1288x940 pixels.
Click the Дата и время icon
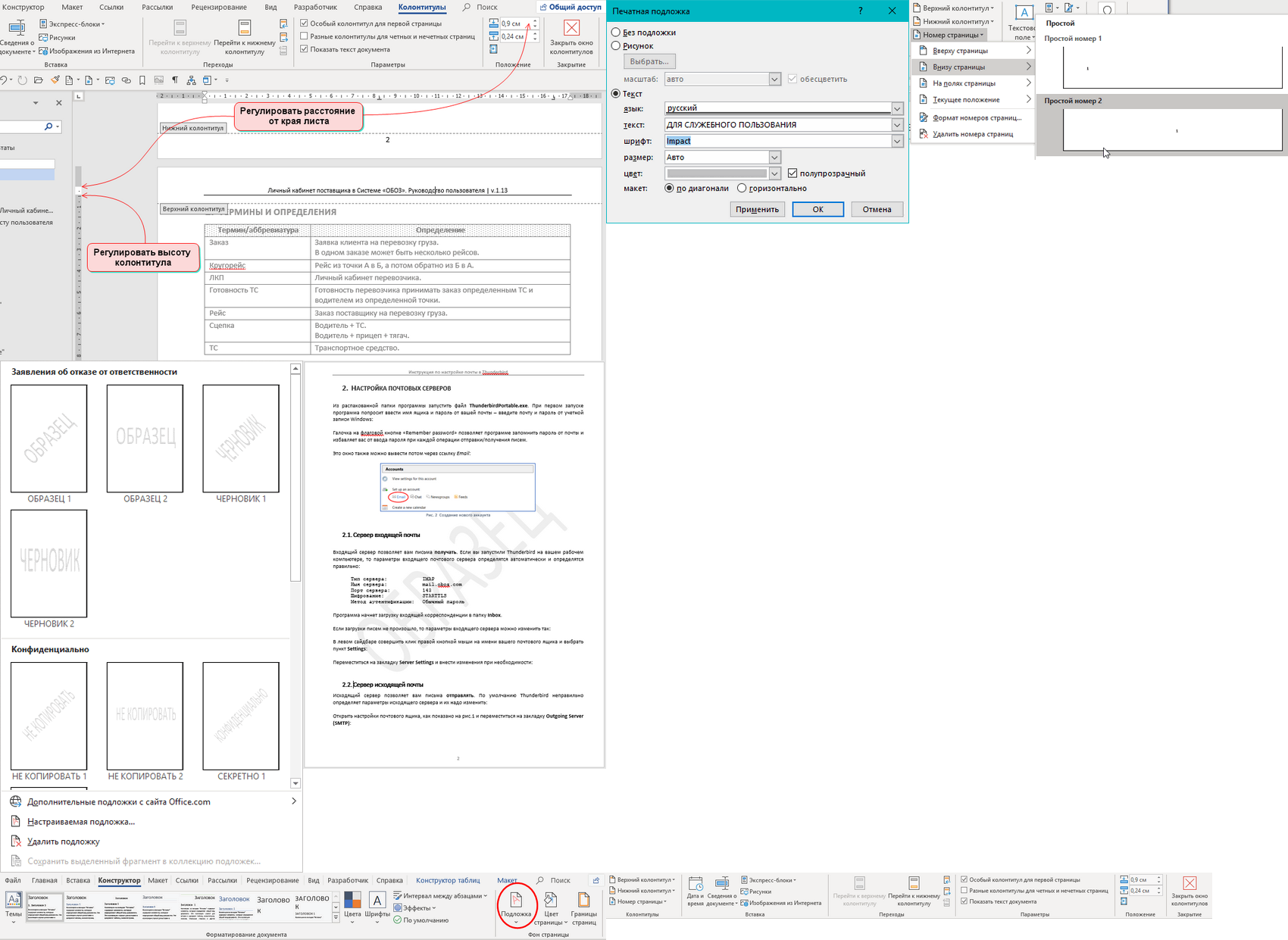point(695,891)
